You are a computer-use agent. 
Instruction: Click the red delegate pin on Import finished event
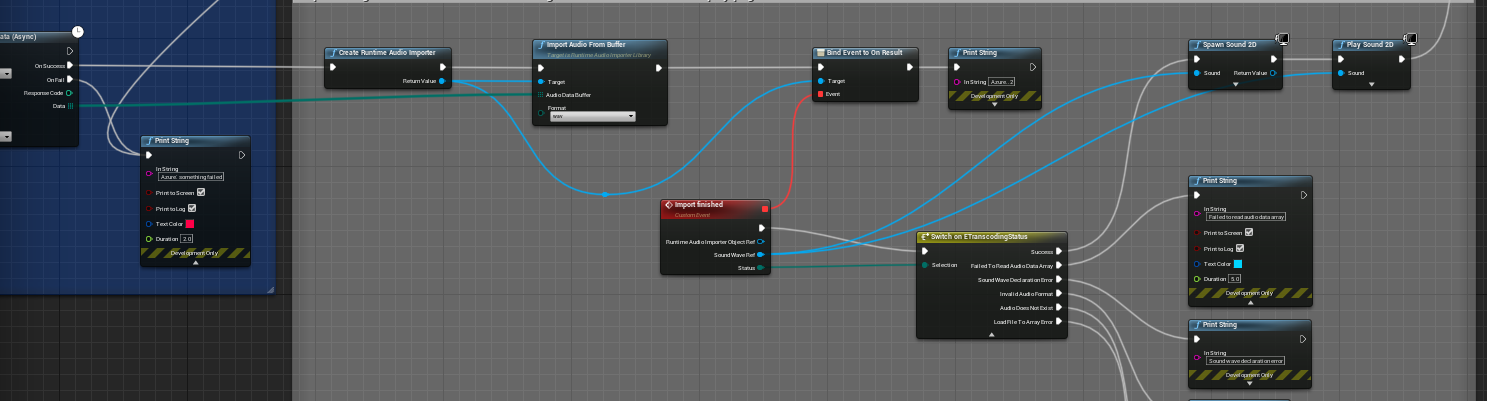click(765, 208)
